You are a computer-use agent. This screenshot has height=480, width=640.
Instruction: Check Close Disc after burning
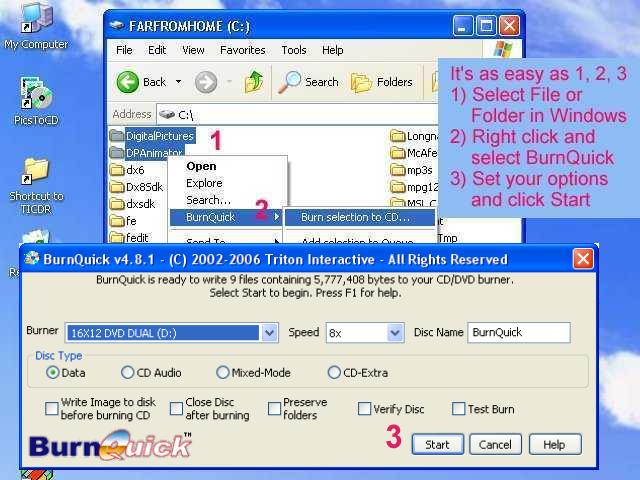pyautogui.click(x=176, y=408)
